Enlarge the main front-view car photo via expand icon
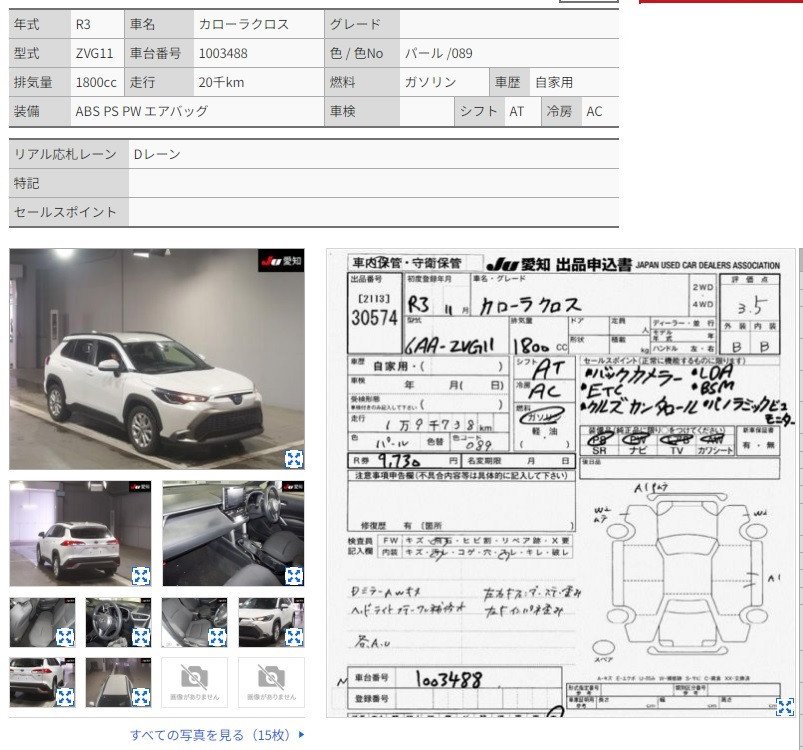The height and width of the screenshot is (750, 803). (294, 459)
